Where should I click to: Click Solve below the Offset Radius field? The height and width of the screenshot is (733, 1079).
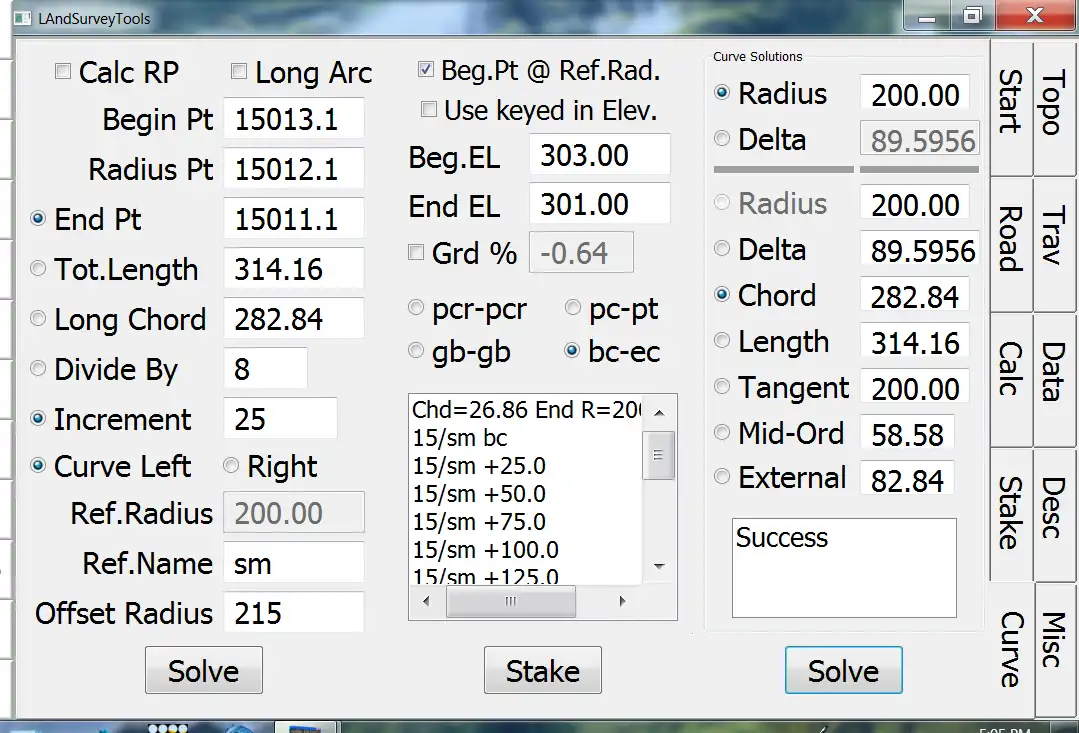[x=203, y=671]
